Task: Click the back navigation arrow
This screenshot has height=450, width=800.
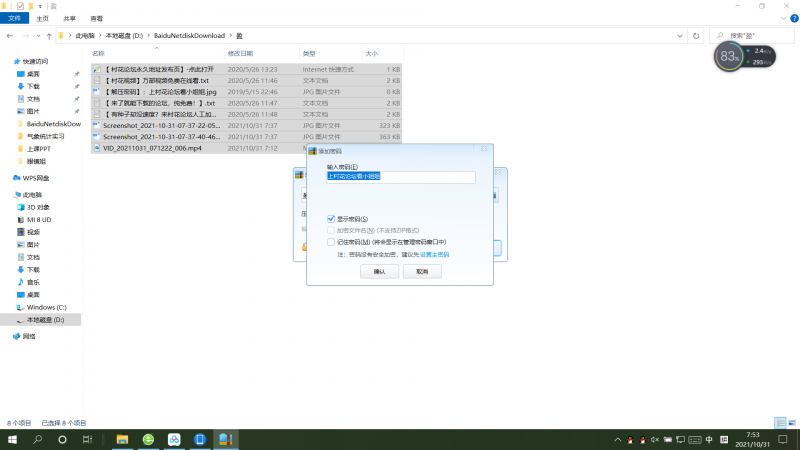Action: (x=10, y=36)
